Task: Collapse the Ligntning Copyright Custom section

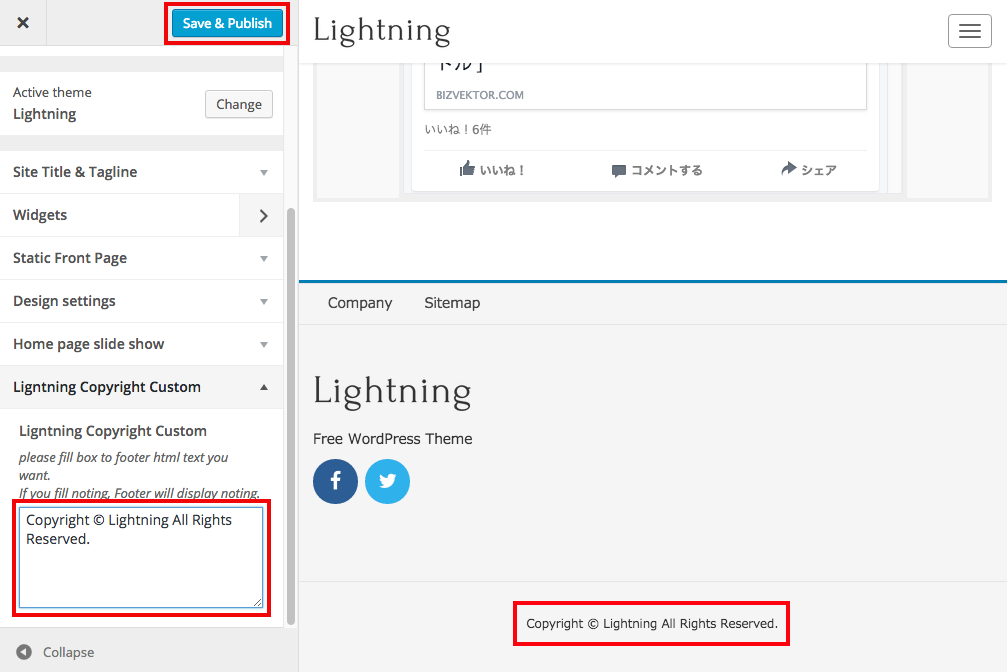Action: click(x=141, y=387)
